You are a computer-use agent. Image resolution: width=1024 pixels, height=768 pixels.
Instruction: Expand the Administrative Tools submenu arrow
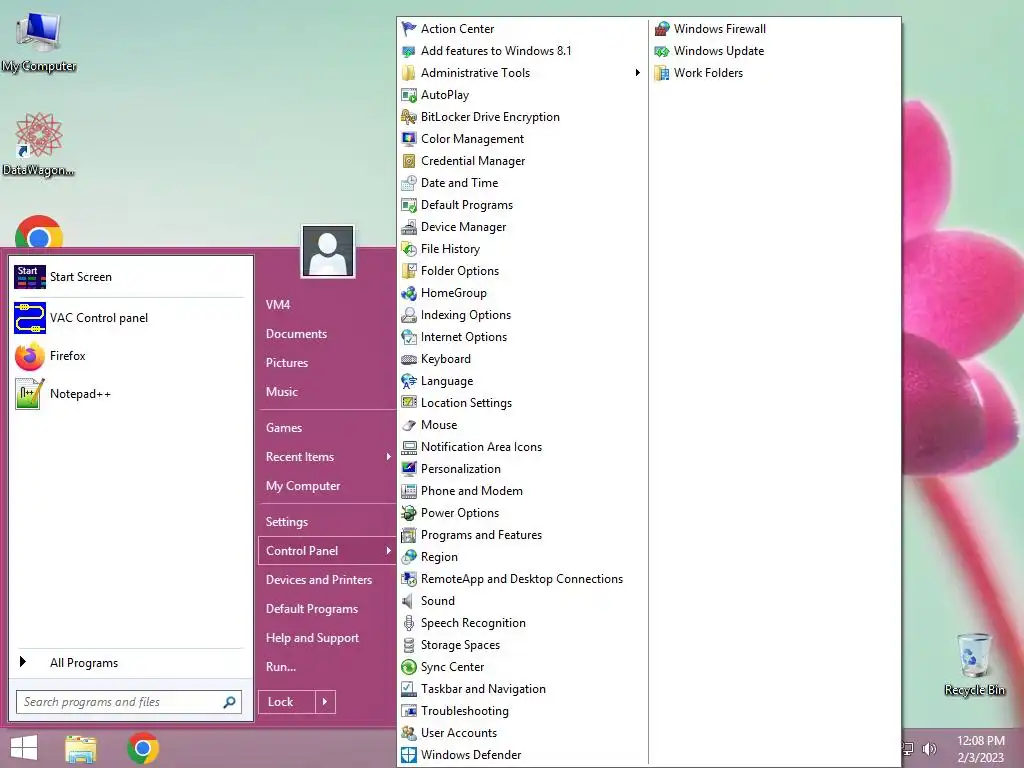click(x=637, y=72)
